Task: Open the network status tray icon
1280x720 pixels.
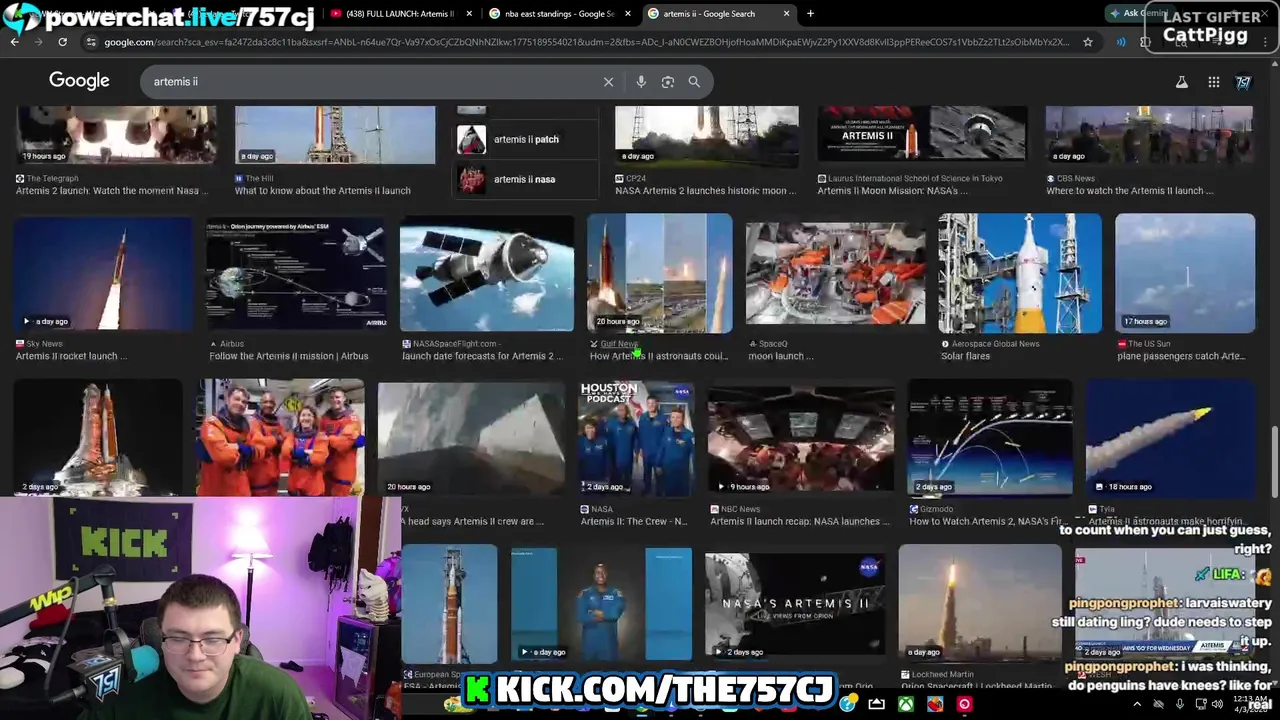Action: coord(1201,704)
